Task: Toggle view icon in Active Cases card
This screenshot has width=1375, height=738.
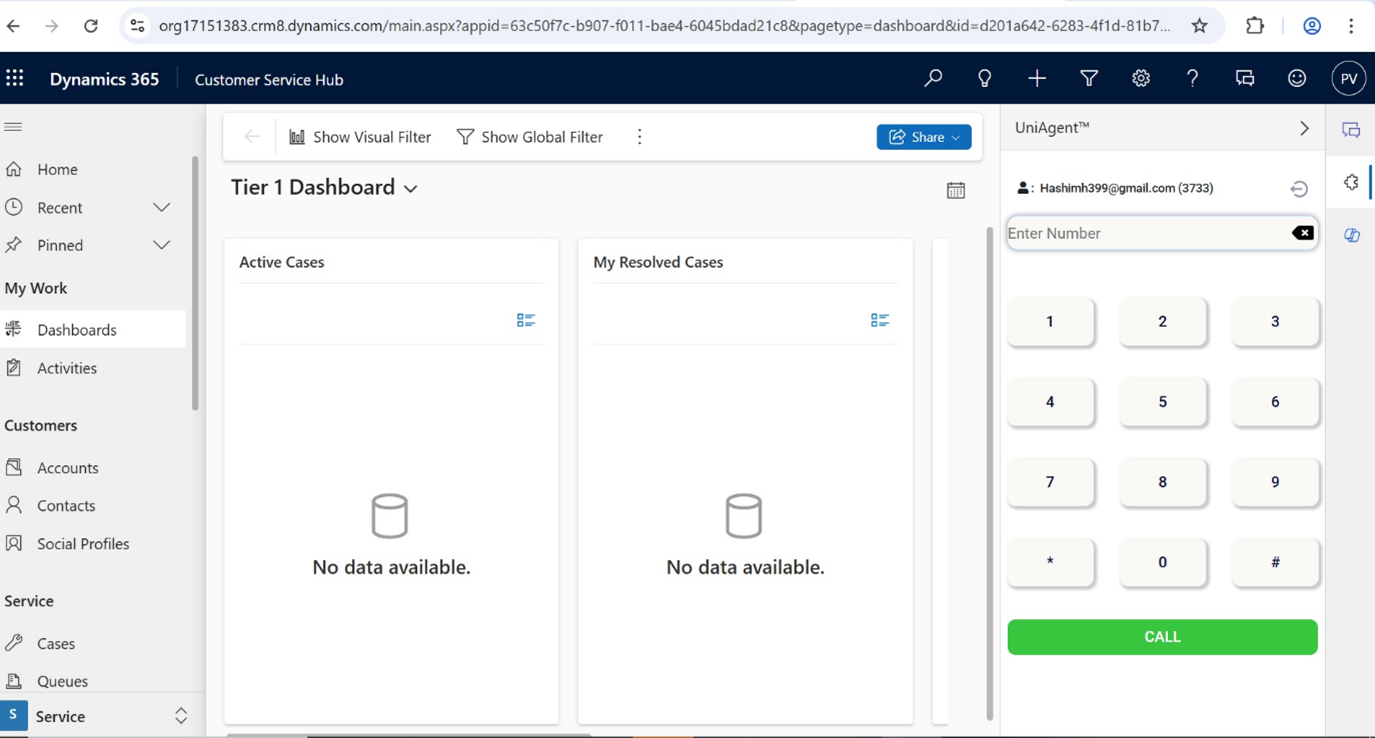Action: 525,320
